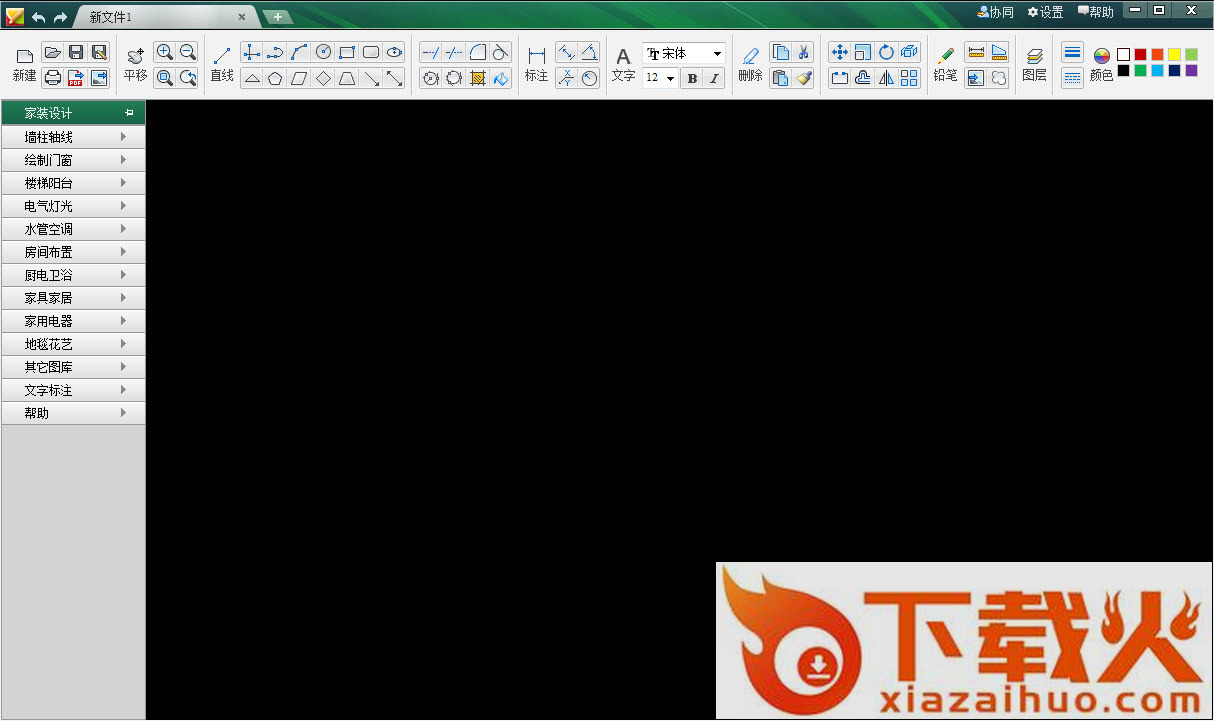Open 设置 settings in title bar
Viewport: 1214px width, 721px height.
[1045, 12]
